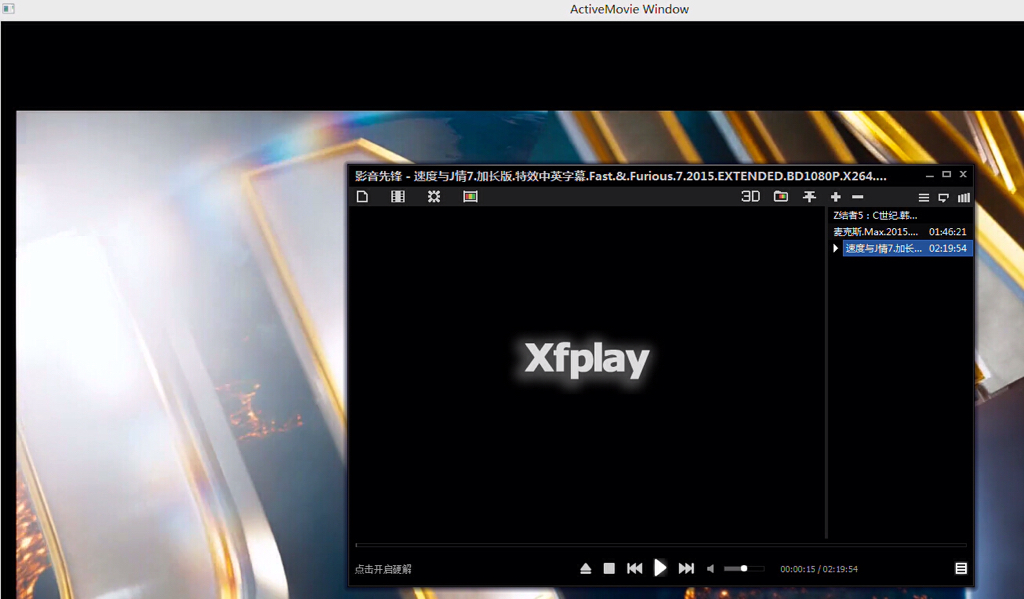Image resolution: width=1024 pixels, height=599 pixels.
Task: Skip to the previous track
Action: coord(634,569)
